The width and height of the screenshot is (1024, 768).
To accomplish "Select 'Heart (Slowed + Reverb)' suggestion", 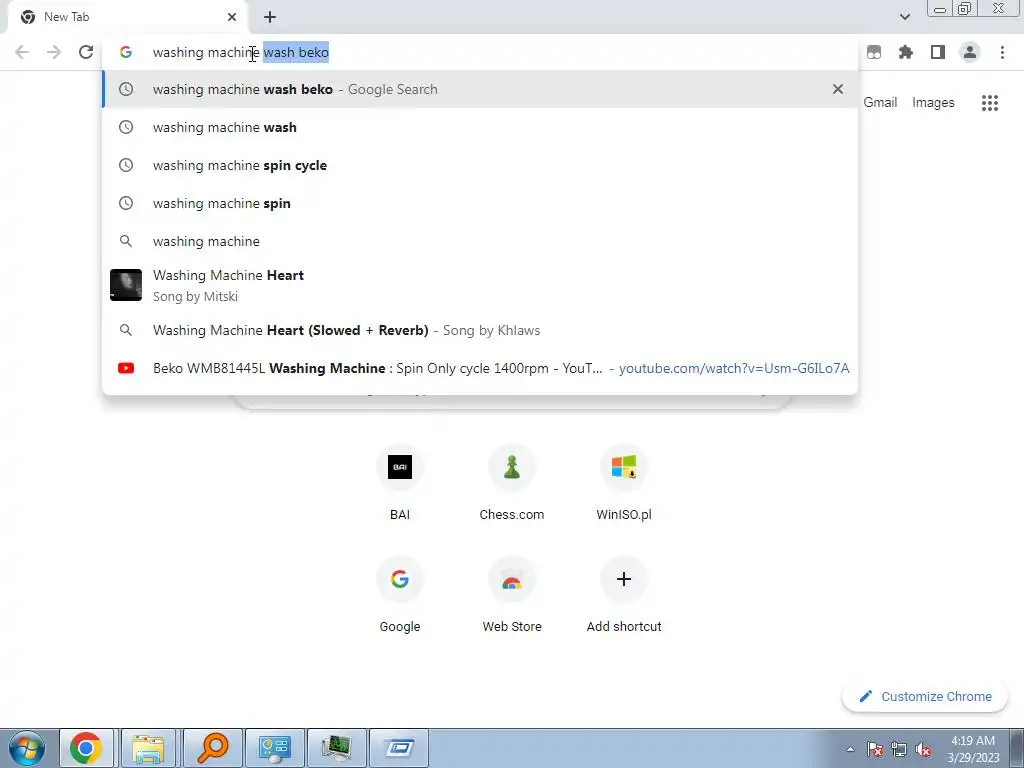I will 480,330.
